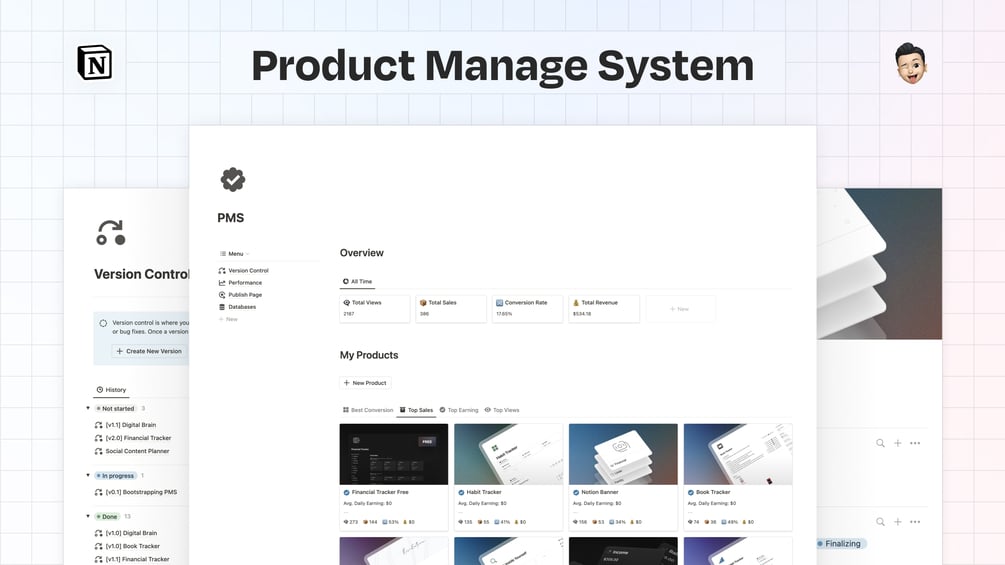
Task: Switch to the Top Views tab
Action: 502,410
